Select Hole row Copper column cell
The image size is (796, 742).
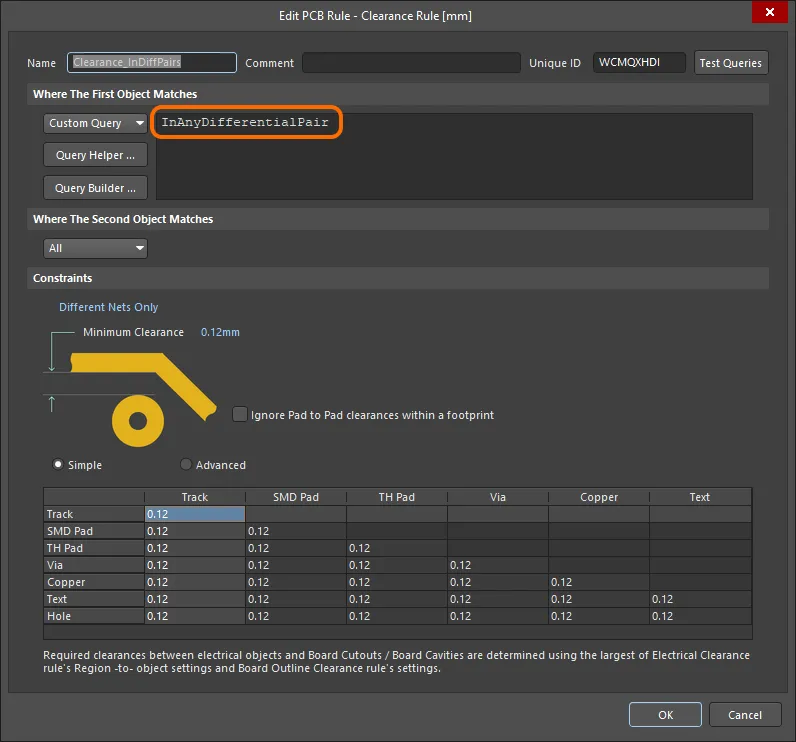pos(599,616)
